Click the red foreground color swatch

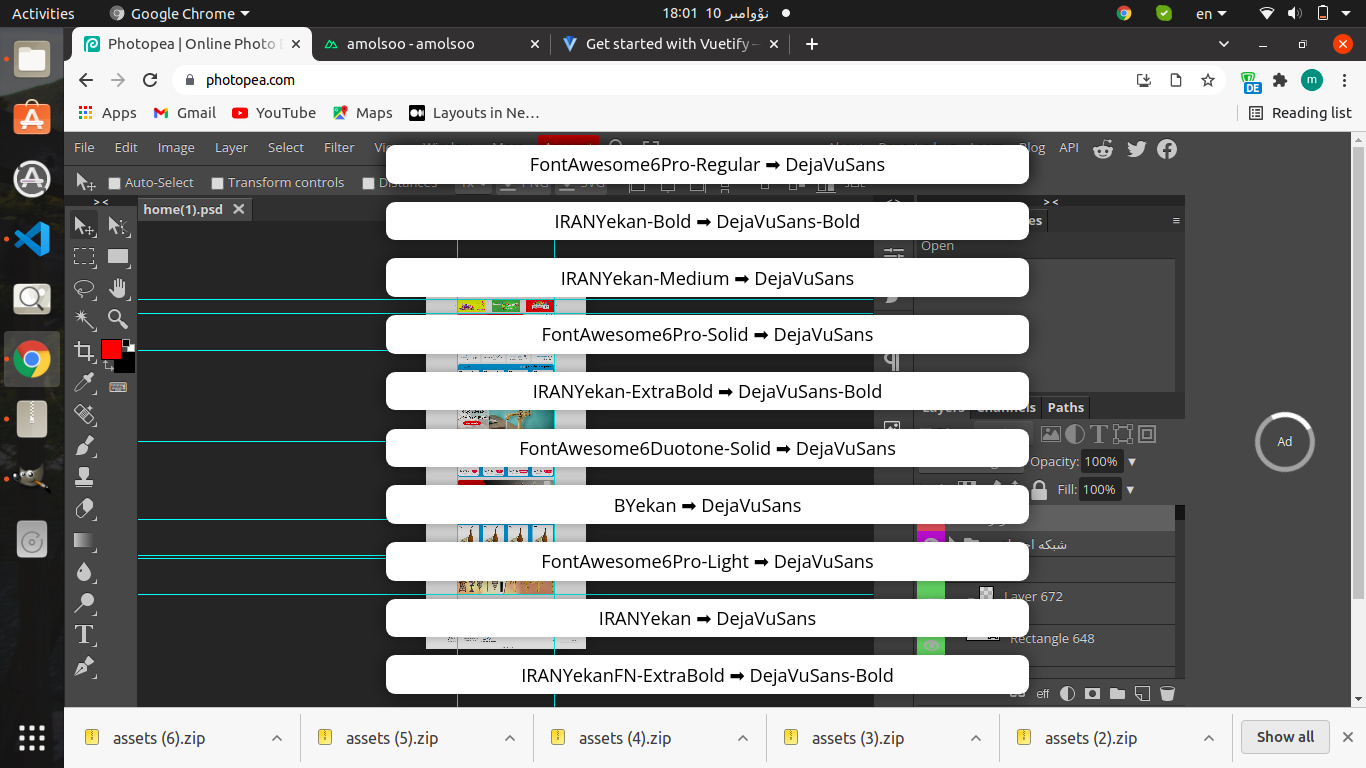point(111,350)
